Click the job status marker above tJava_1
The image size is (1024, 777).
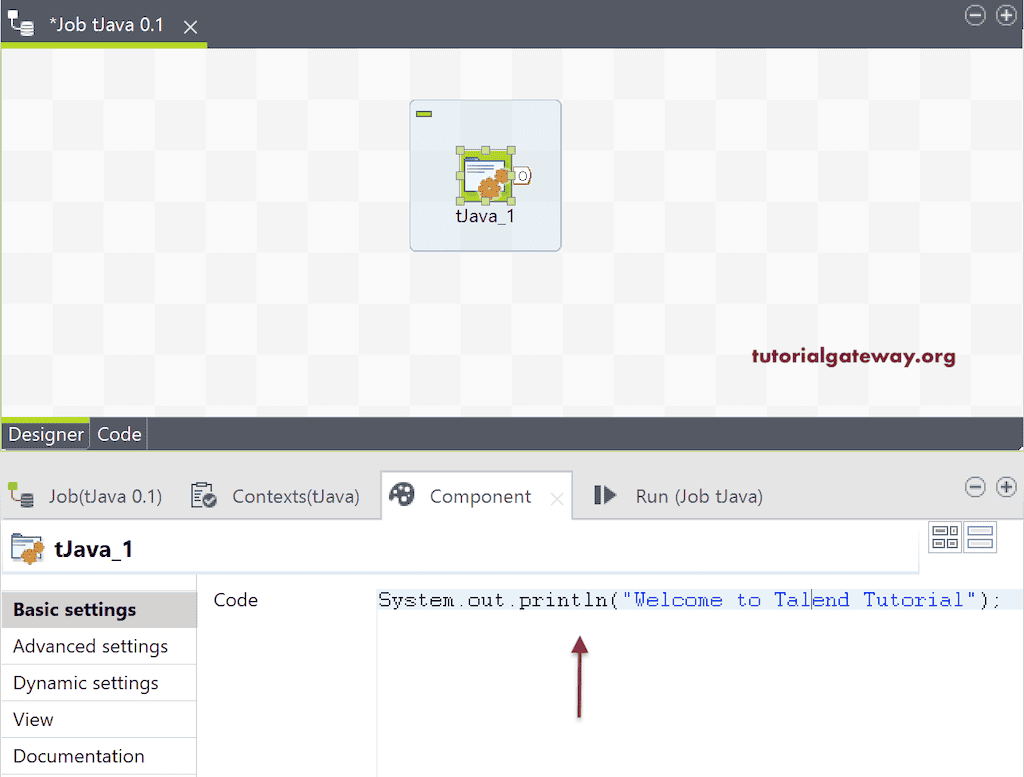[x=424, y=113]
